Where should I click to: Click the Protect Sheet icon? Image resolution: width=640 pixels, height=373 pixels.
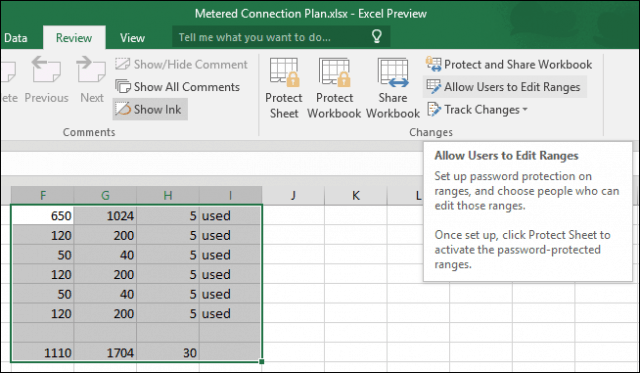pos(284,73)
